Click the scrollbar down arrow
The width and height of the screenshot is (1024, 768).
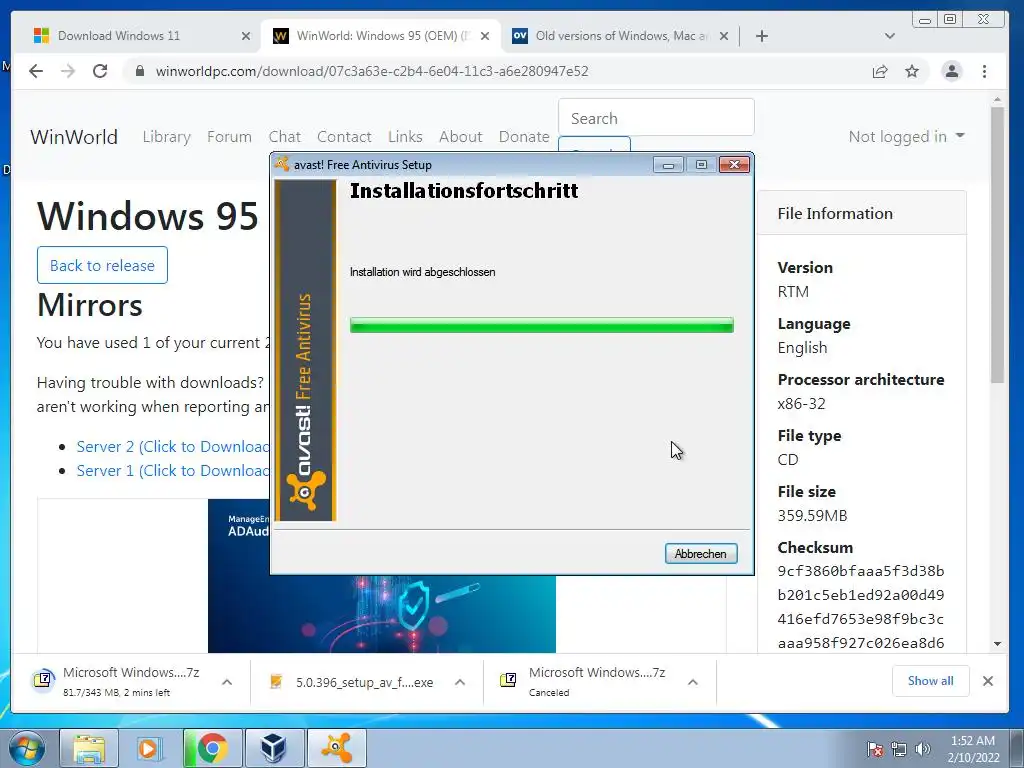[x=997, y=644]
